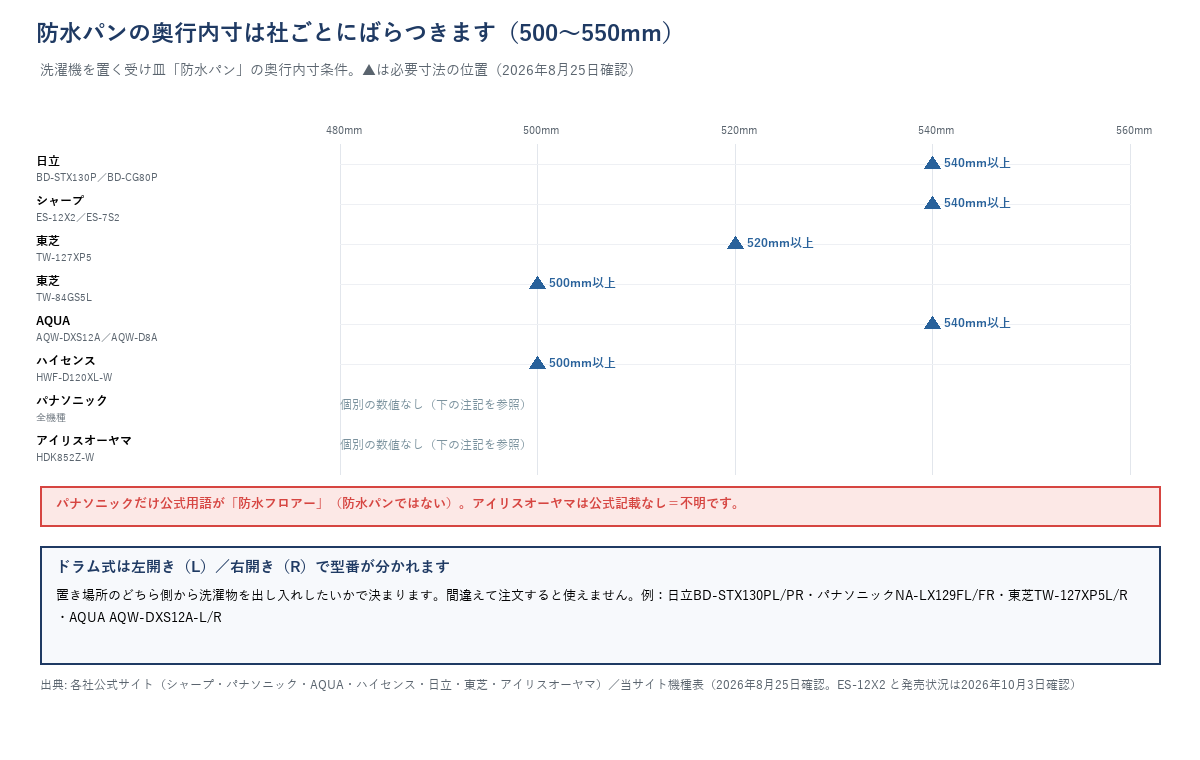1200x760 pixels.
Task: Click the シャープ brand label
Action: pos(60,201)
